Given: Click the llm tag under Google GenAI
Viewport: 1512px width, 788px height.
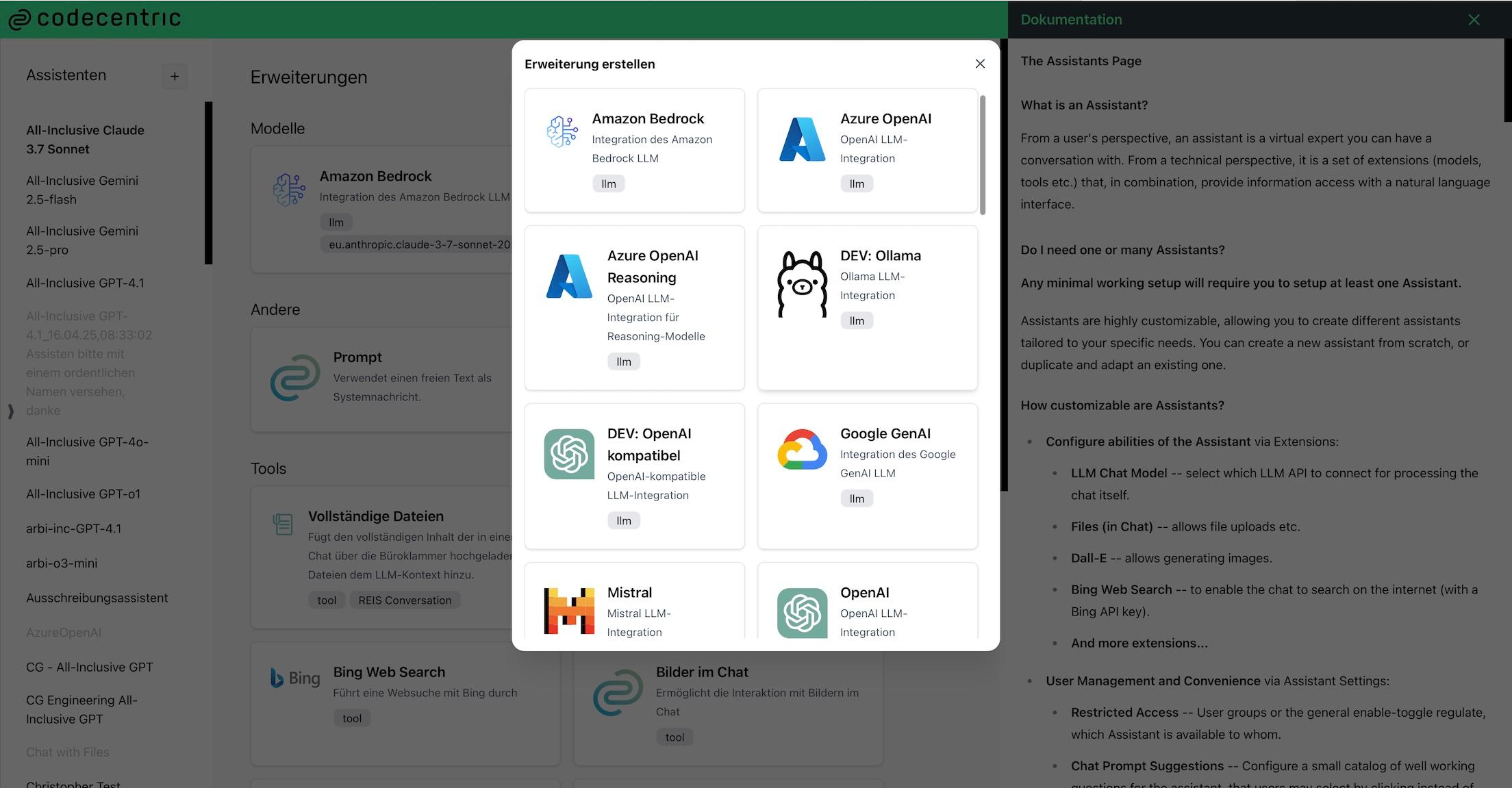Looking at the screenshot, I should [x=857, y=498].
